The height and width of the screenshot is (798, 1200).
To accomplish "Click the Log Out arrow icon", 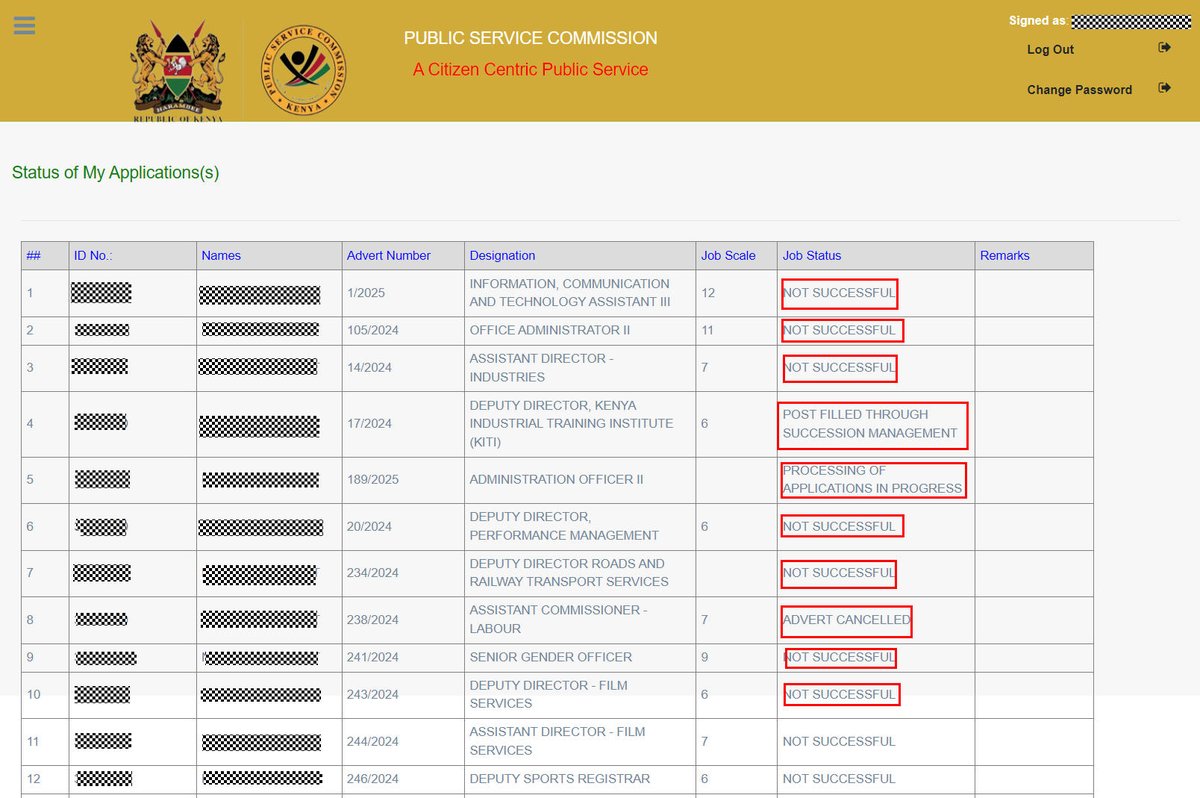I will (x=1164, y=48).
